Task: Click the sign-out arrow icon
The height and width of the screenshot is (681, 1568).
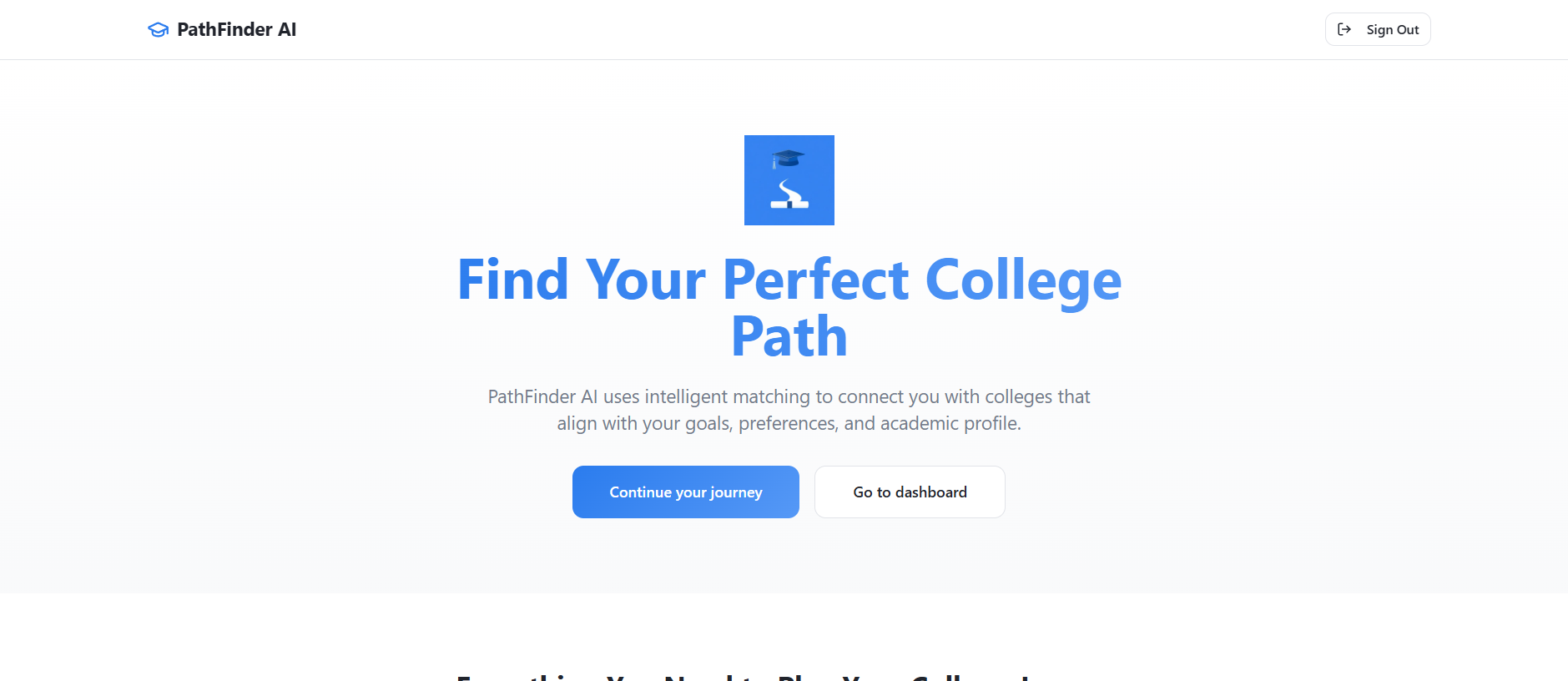Action: [1344, 29]
